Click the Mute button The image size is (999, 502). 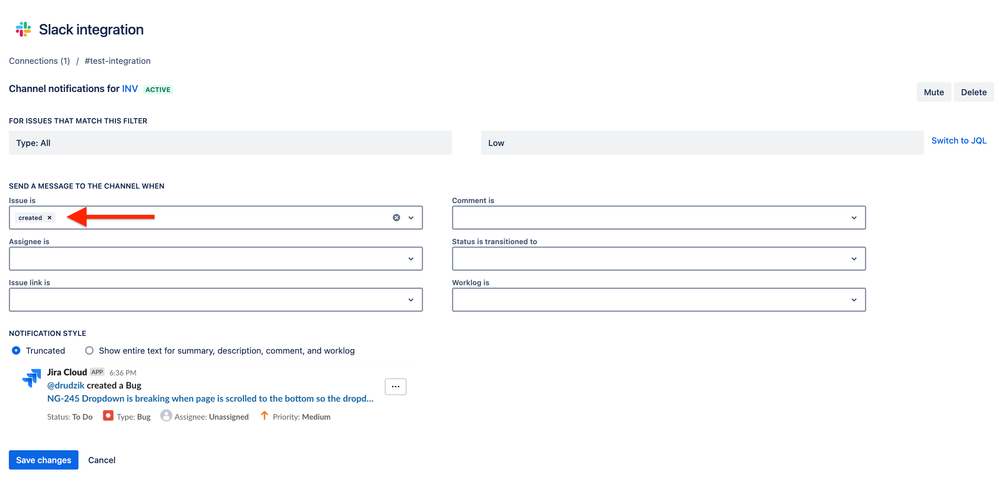click(x=934, y=92)
